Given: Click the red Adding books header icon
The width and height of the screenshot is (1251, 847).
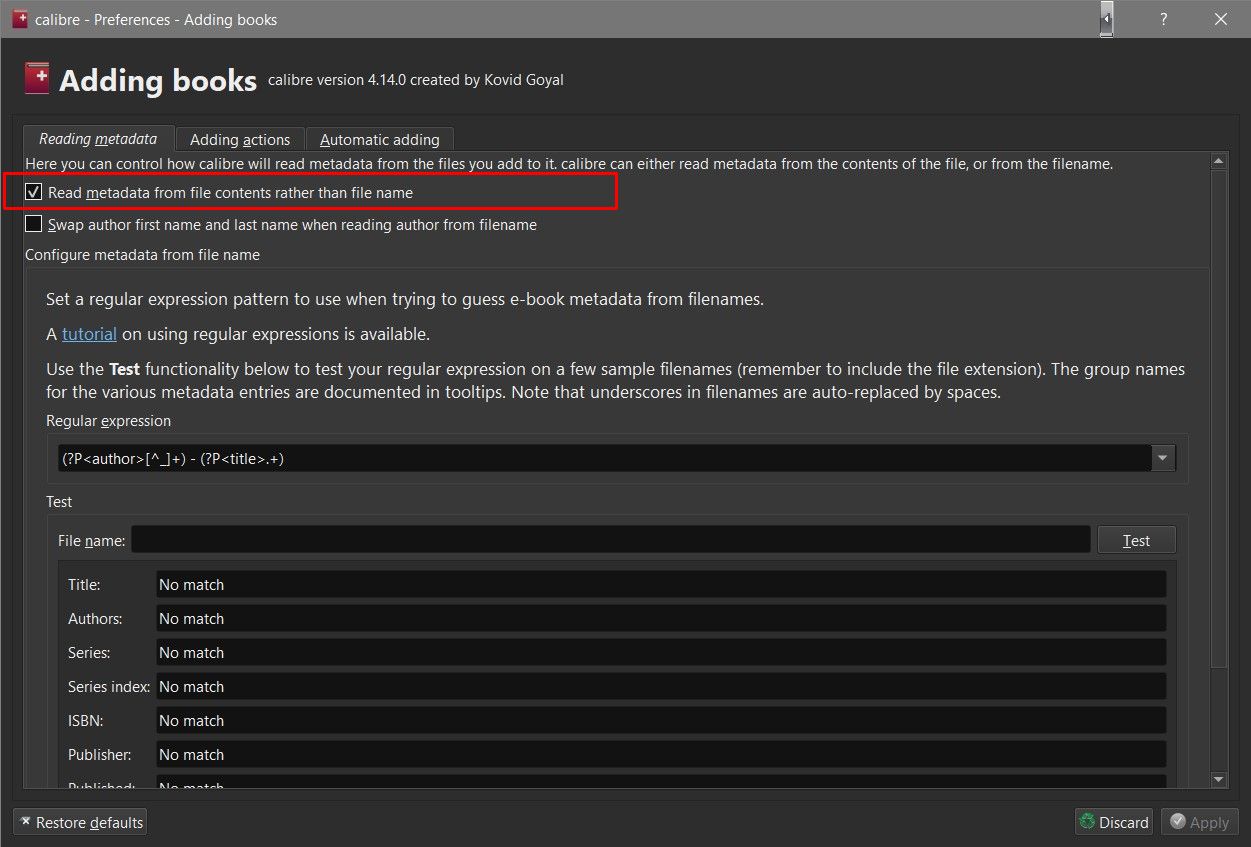Looking at the screenshot, I should (37, 78).
